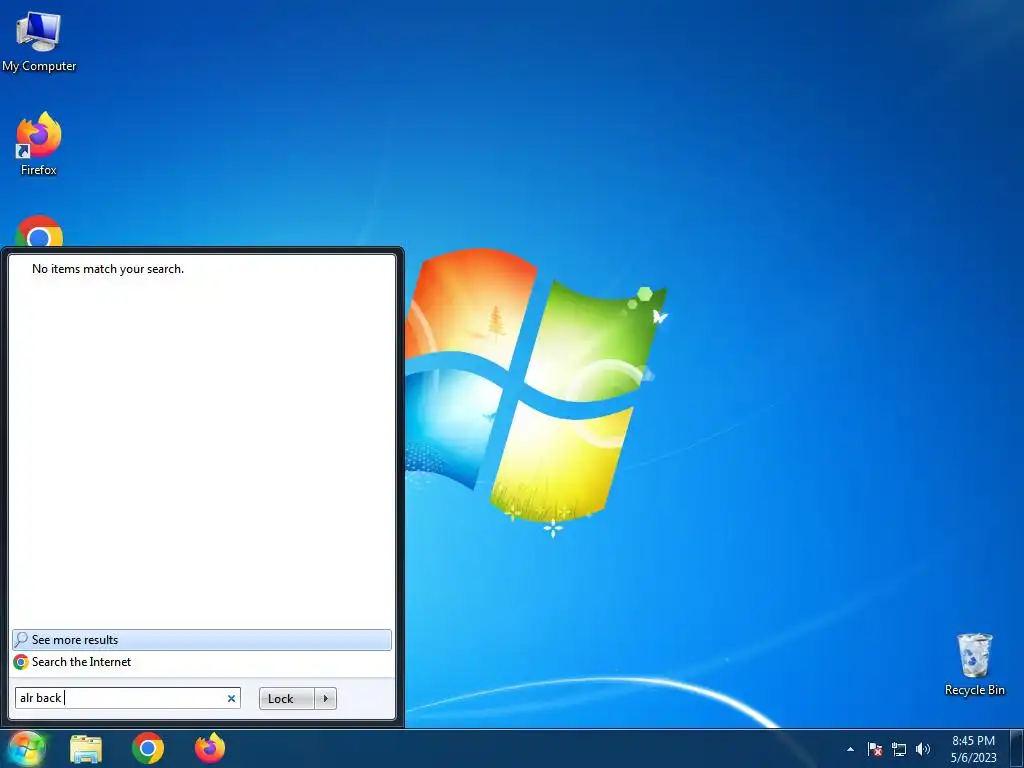The image size is (1024, 768).
Task: Open File Explorer from the taskbar
Action: [x=86, y=749]
